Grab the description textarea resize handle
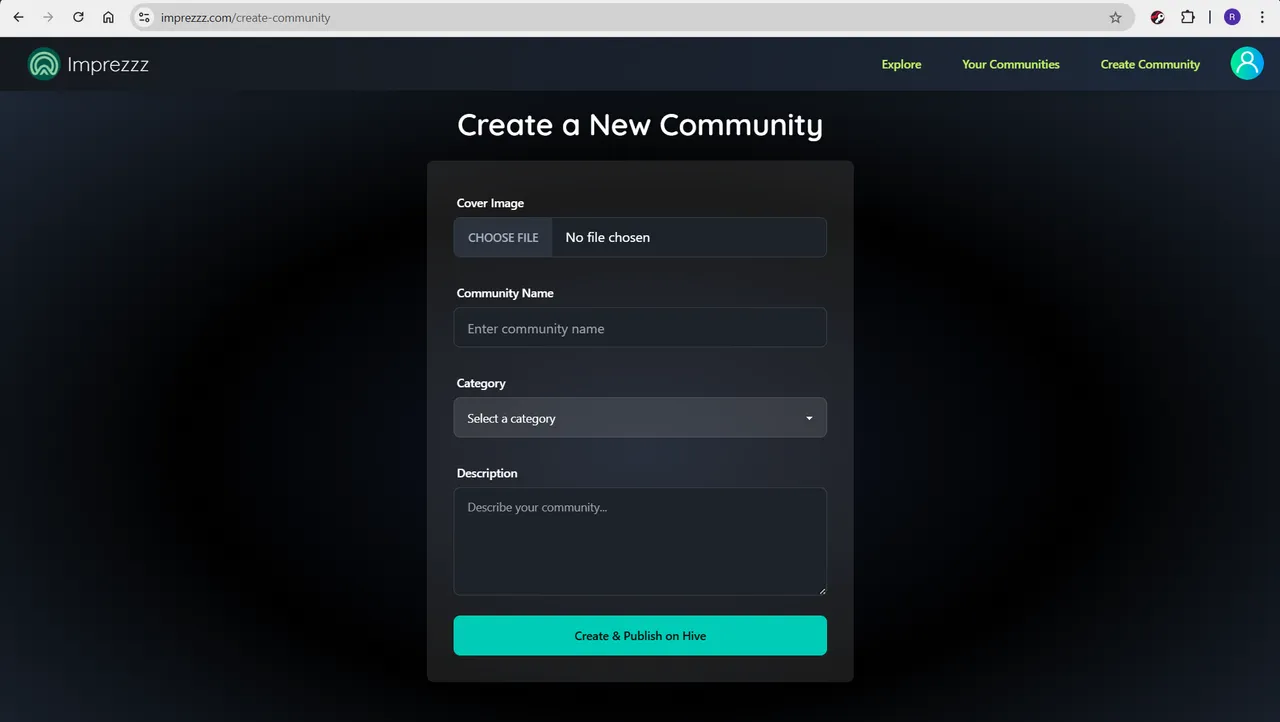 822,590
